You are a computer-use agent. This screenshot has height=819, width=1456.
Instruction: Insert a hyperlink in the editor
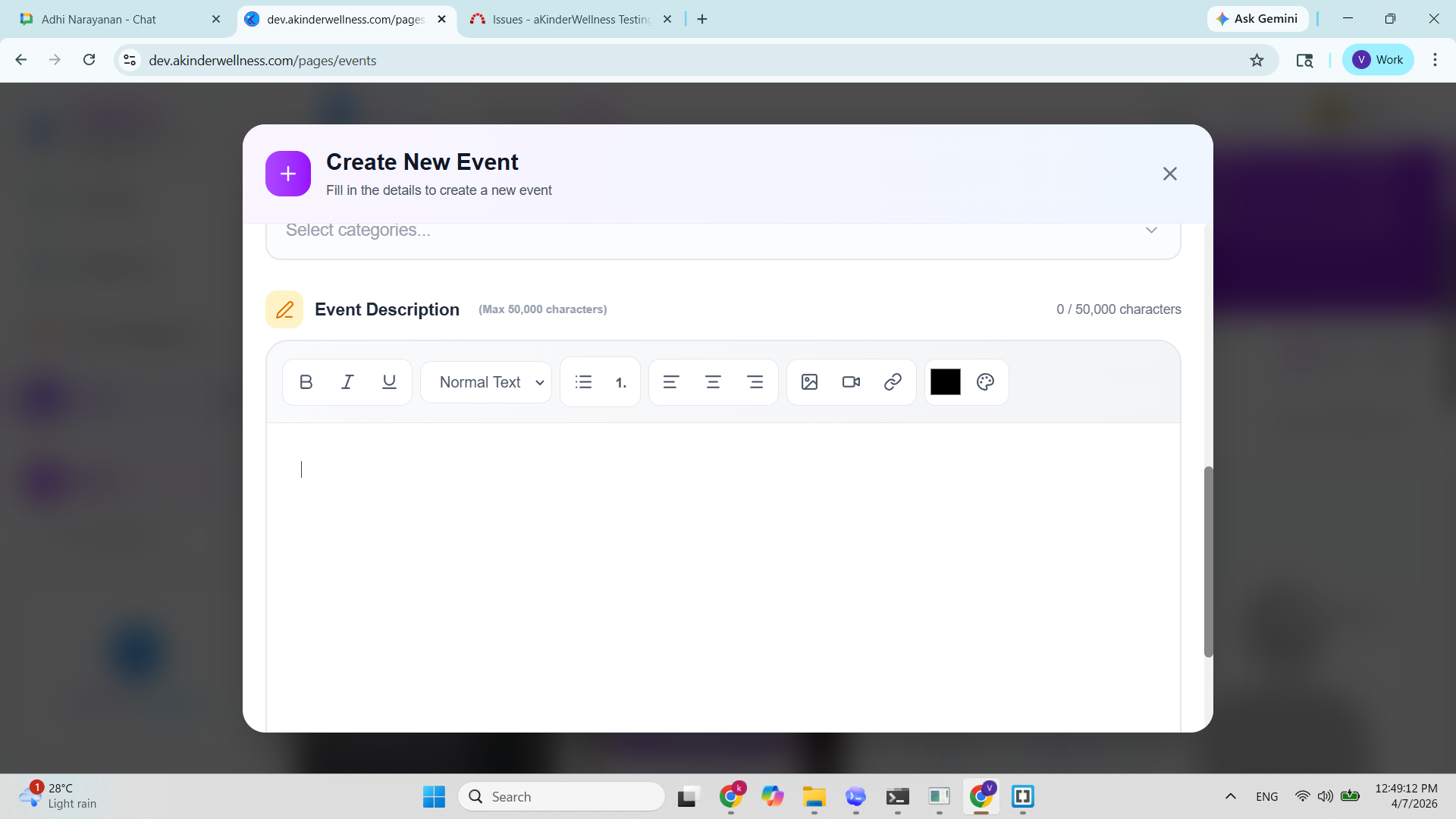point(893,382)
